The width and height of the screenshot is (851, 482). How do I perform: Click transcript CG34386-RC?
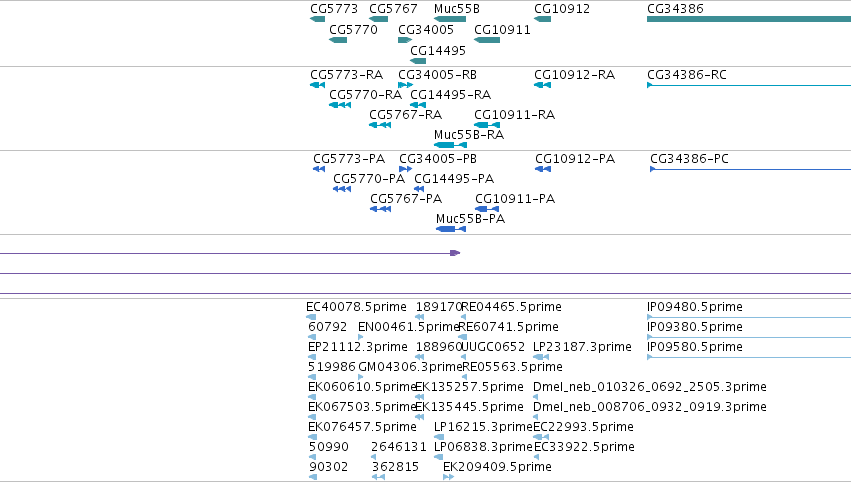[687, 75]
